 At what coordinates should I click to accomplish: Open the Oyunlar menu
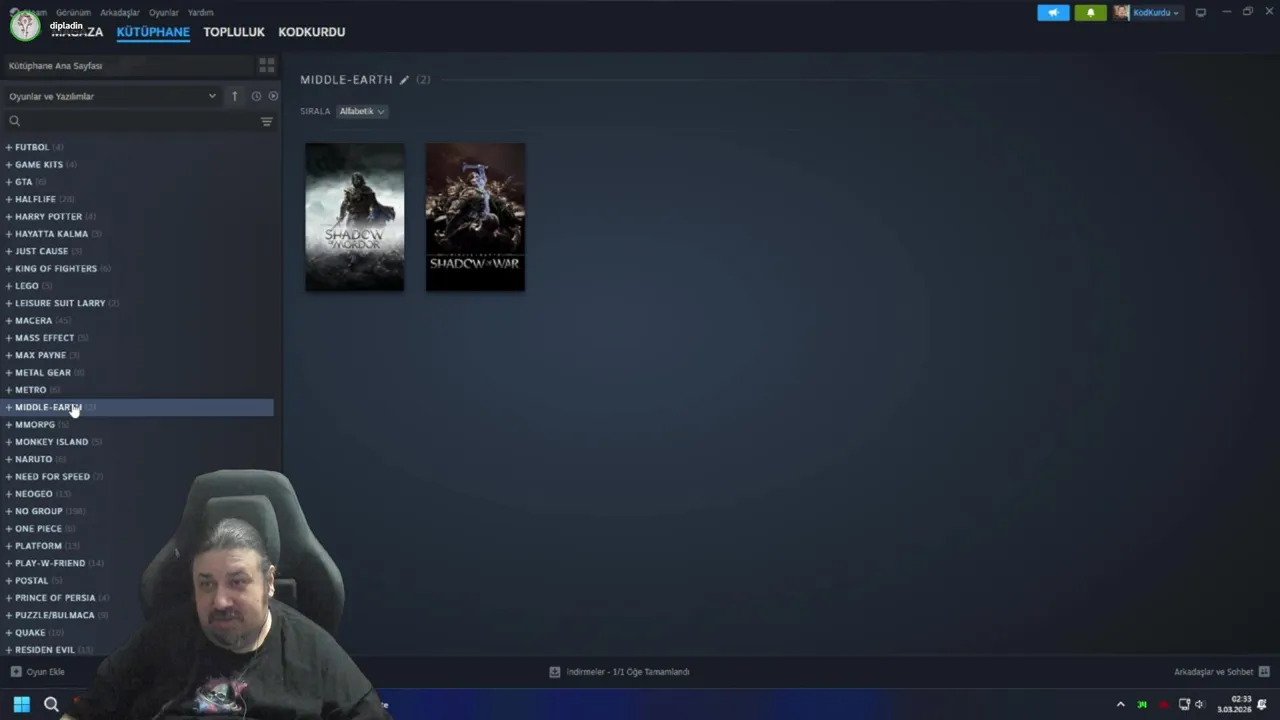163,13
